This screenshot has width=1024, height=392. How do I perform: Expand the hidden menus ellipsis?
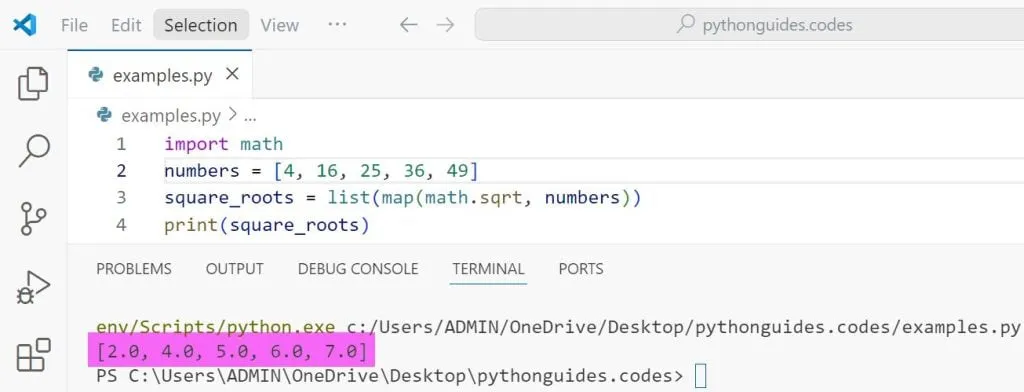point(336,24)
